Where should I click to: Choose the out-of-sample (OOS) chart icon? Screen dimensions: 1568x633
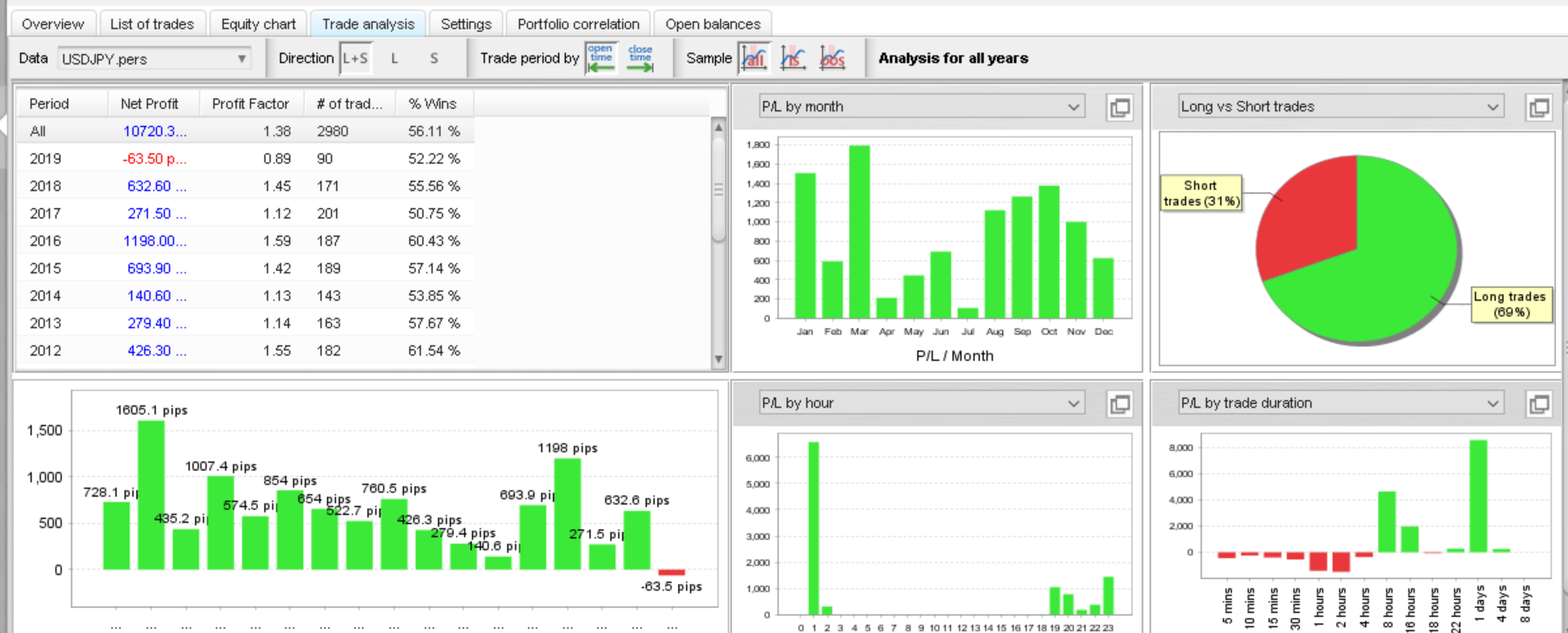[832, 58]
